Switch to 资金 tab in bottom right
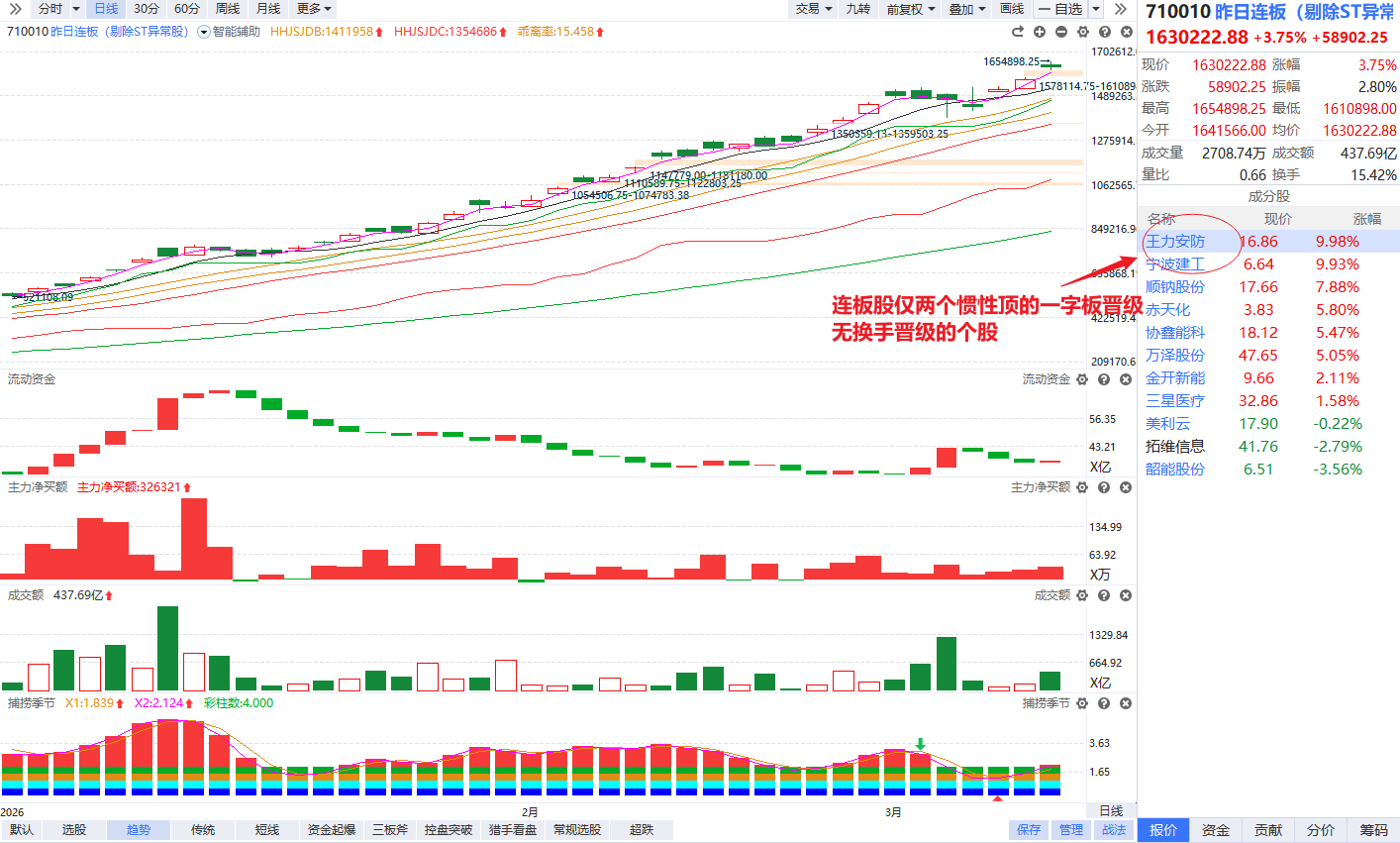Viewport: 1400px width, 843px height. [x=1216, y=830]
